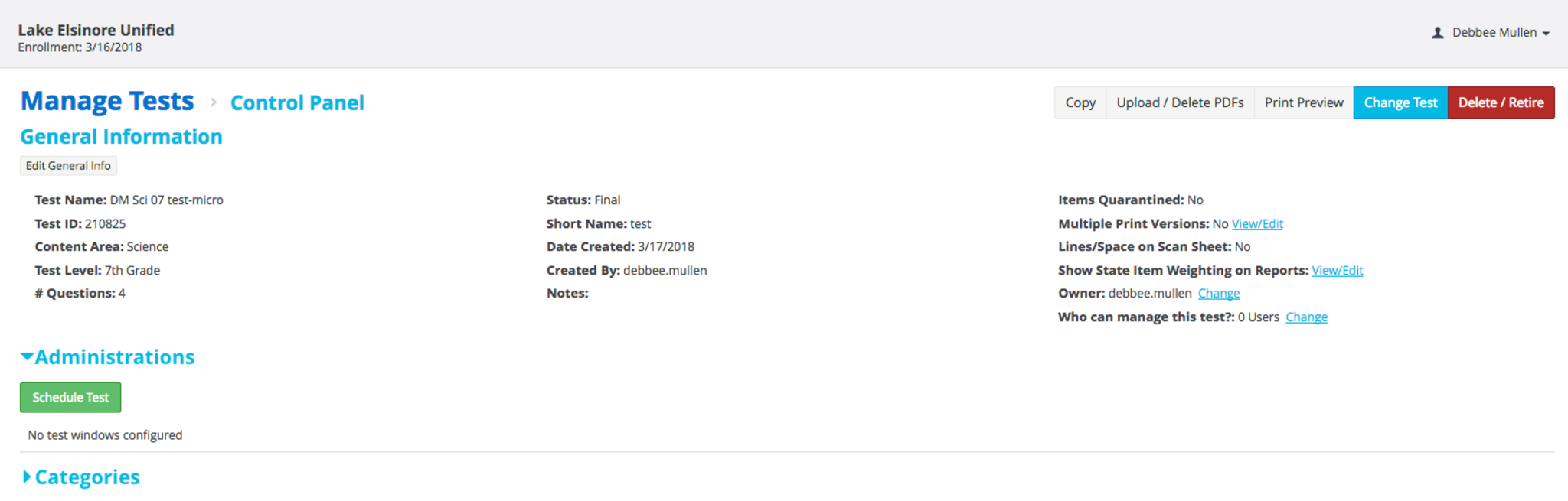Click Print Preview
The width and height of the screenshot is (1568, 501).
(1303, 102)
